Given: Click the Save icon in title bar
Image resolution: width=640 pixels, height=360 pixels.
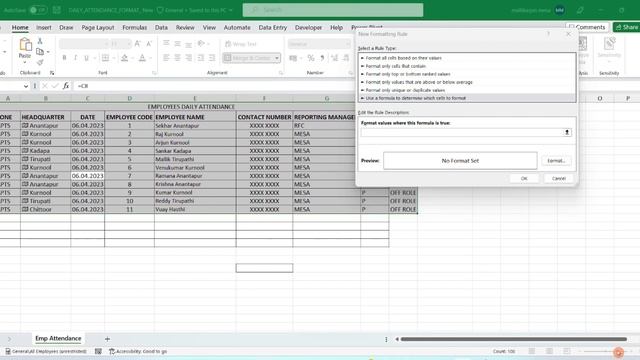Looking at the screenshot, I should pos(57,10).
